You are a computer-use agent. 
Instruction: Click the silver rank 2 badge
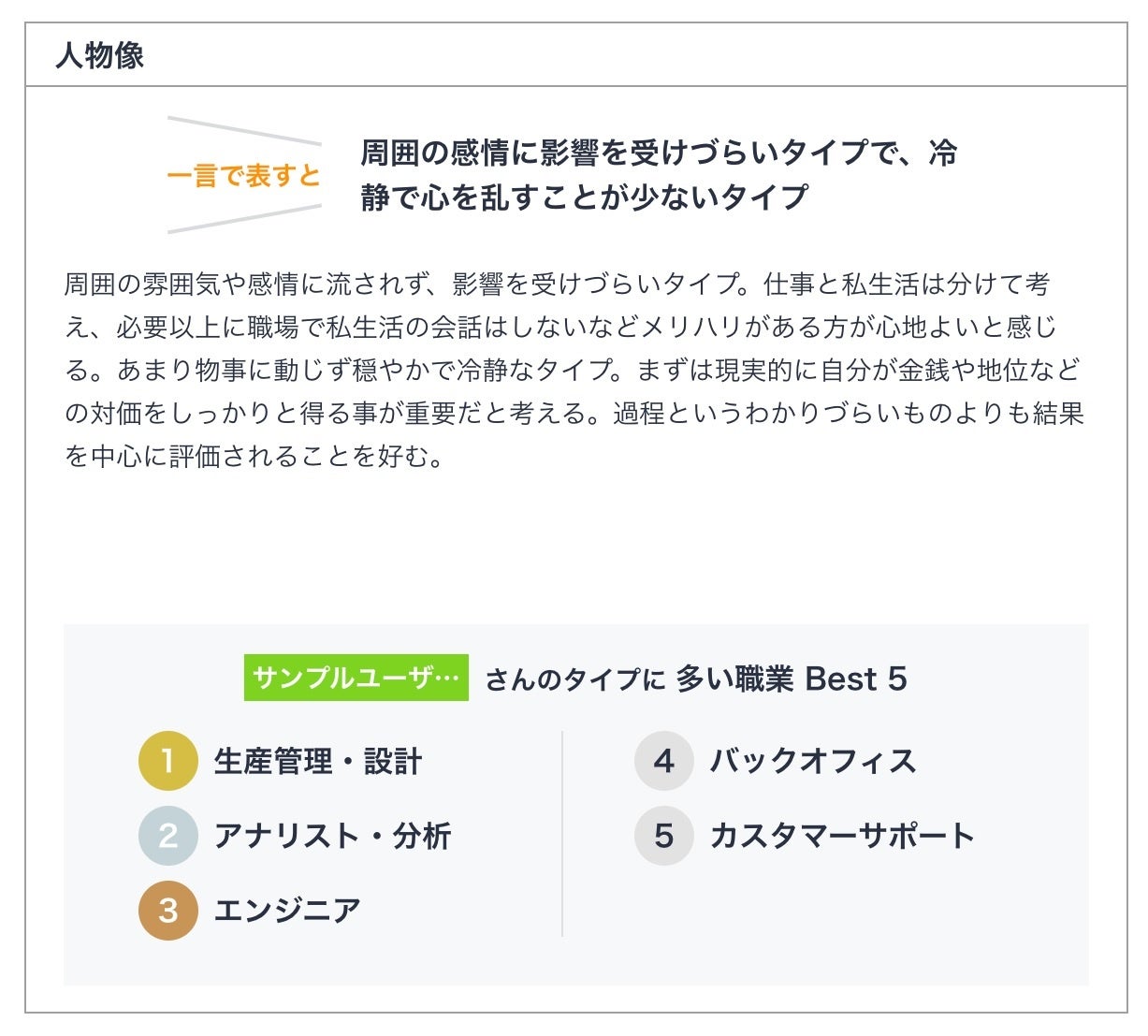[x=168, y=836]
